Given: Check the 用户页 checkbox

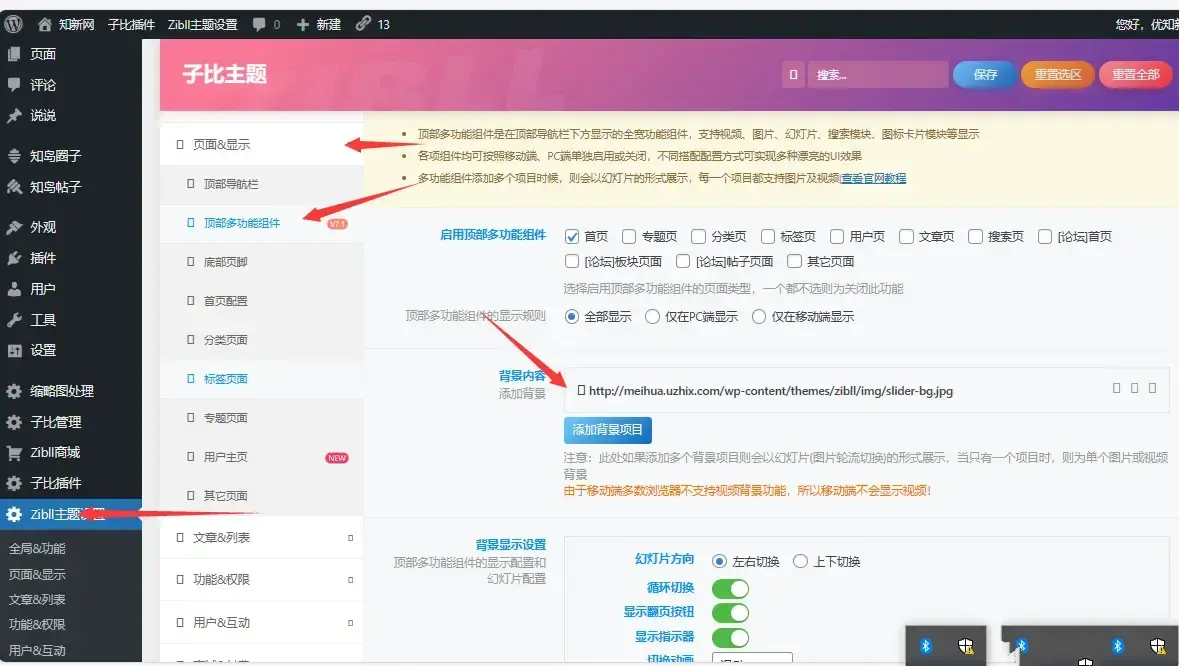Looking at the screenshot, I should pos(837,237).
